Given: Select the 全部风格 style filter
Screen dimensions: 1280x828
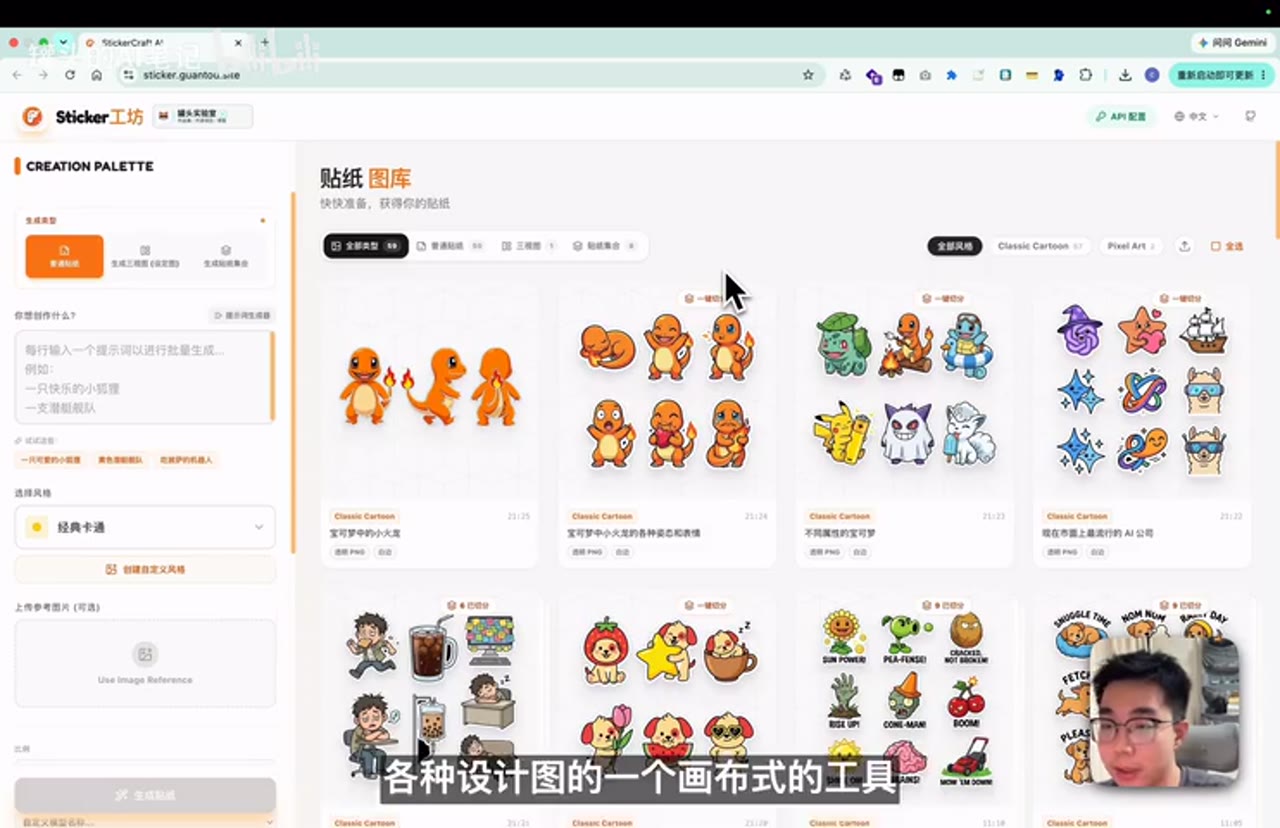Looking at the screenshot, I should [x=954, y=246].
